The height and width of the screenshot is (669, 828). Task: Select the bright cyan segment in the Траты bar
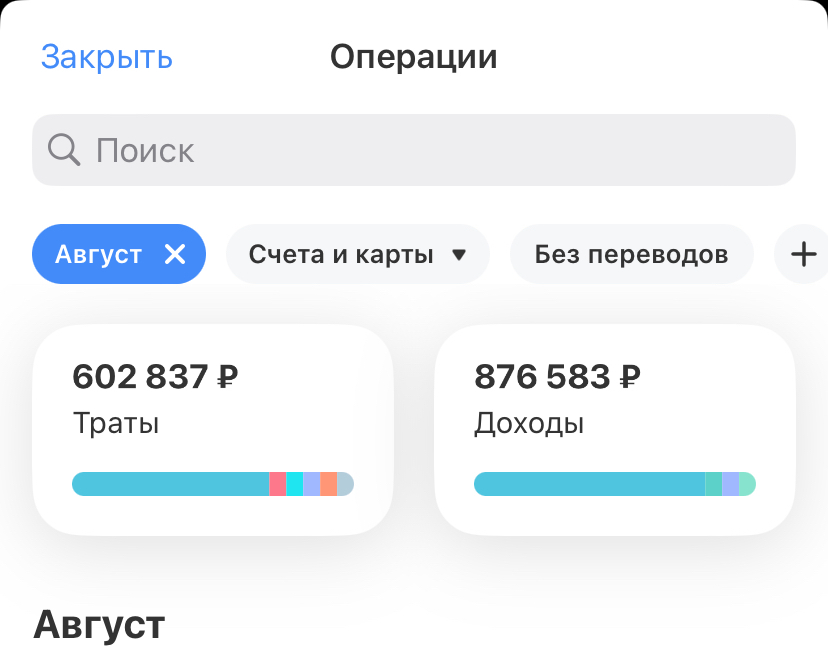click(295, 484)
